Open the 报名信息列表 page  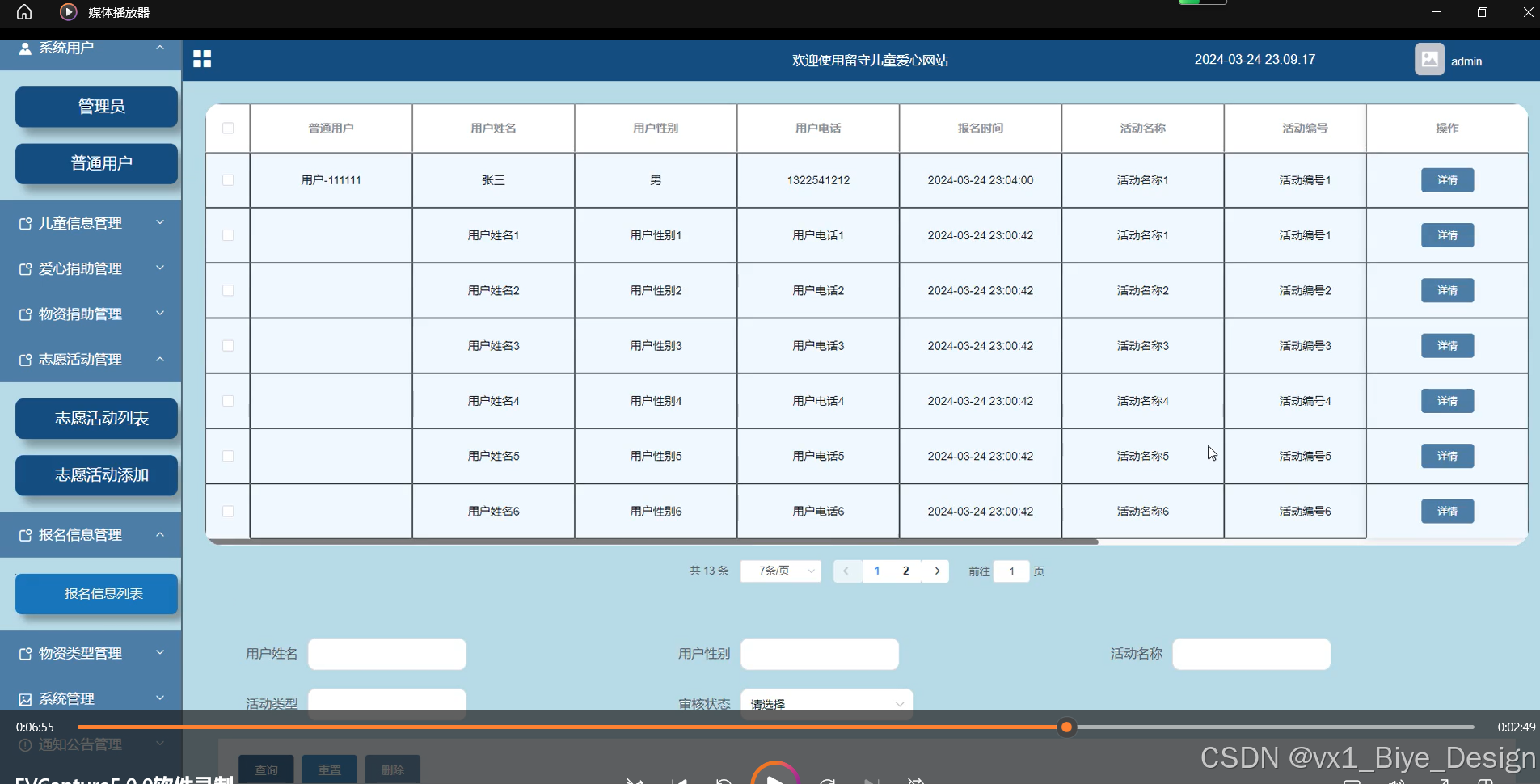pos(97,594)
